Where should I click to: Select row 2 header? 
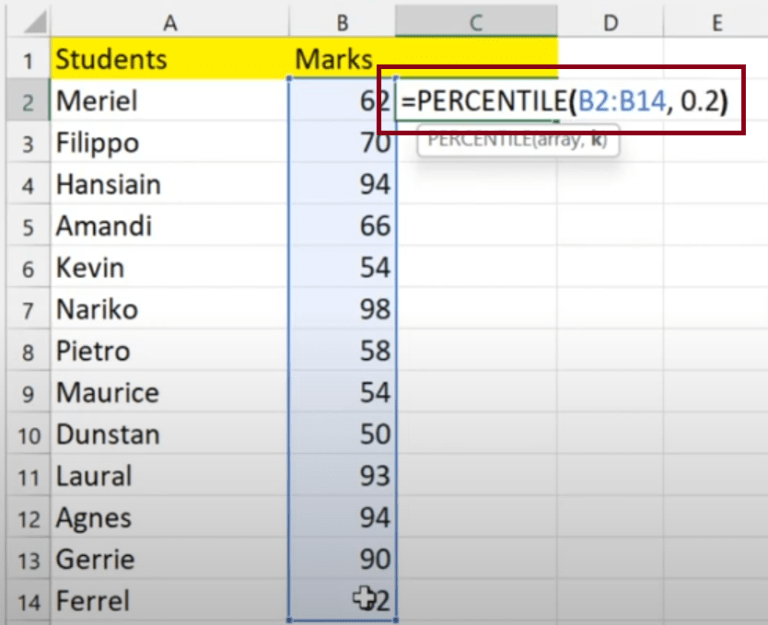[x=28, y=100]
